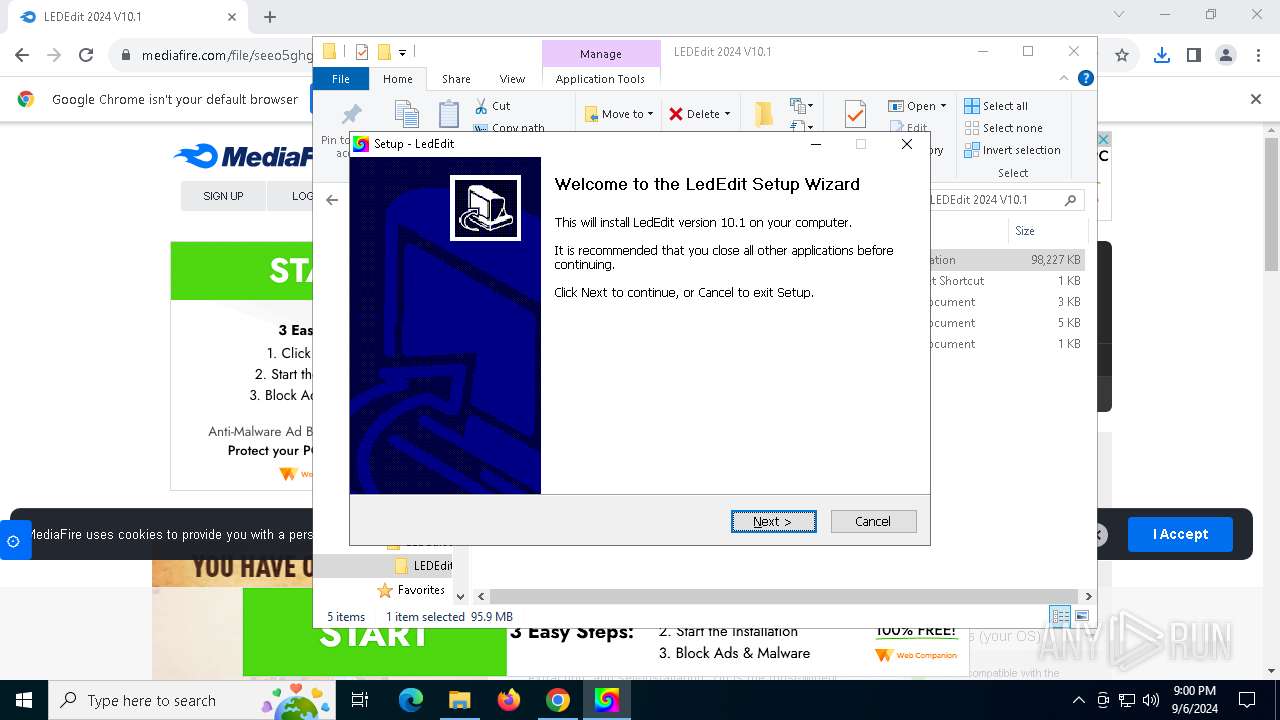Click Chrome's reload page icon

(86, 56)
